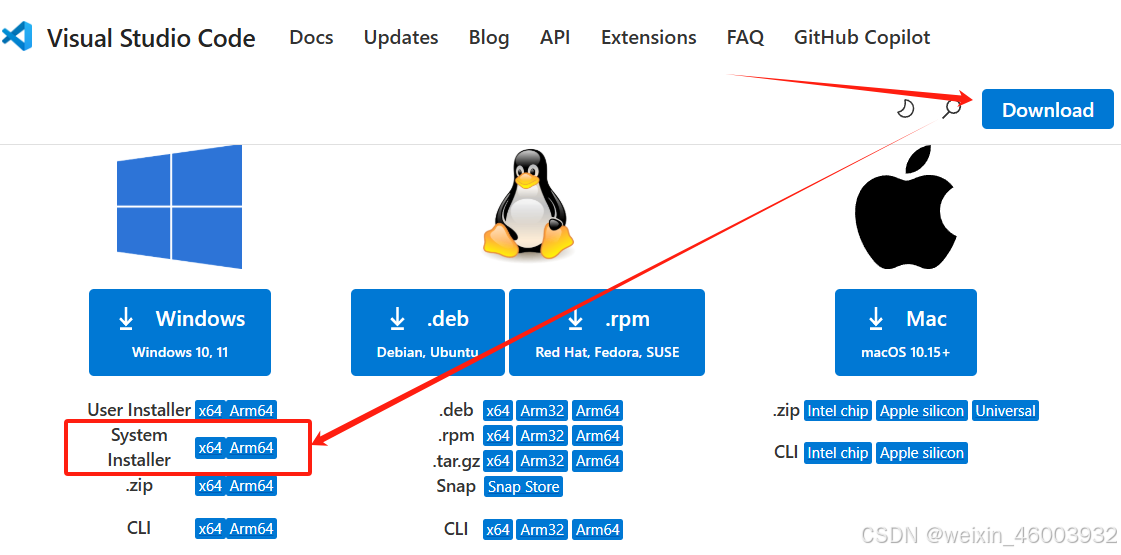Select Linux .deb Arm64 download
This screenshot has height=555, width=1121.
coord(598,411)
